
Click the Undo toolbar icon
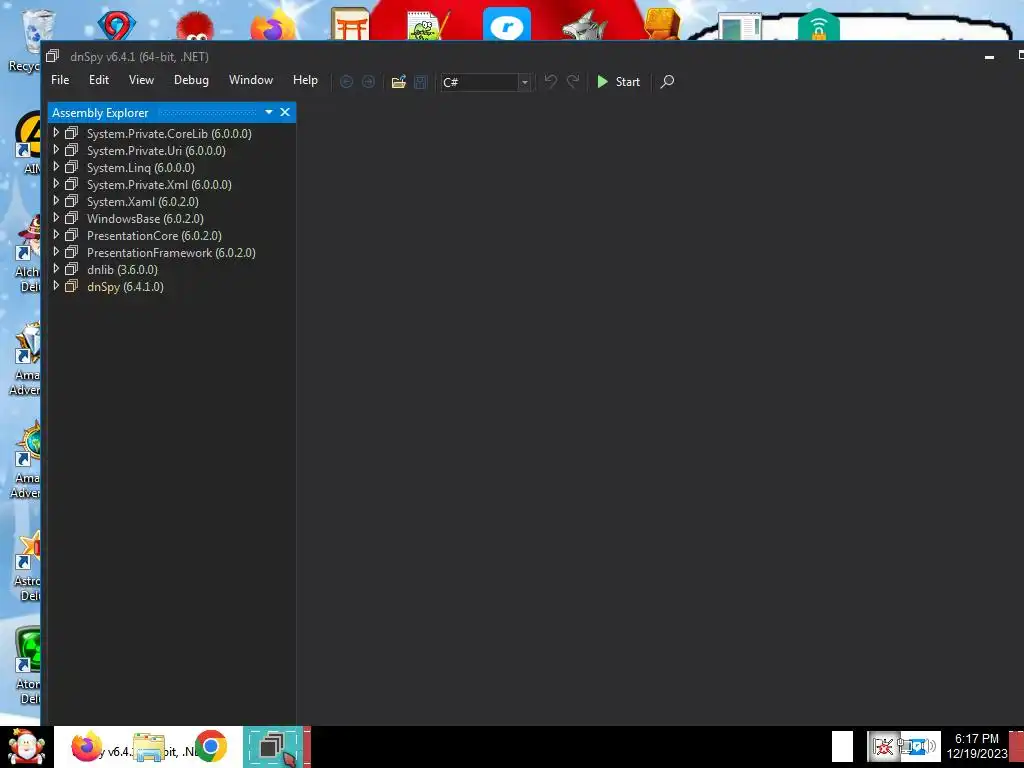click(x=551, y=81)
